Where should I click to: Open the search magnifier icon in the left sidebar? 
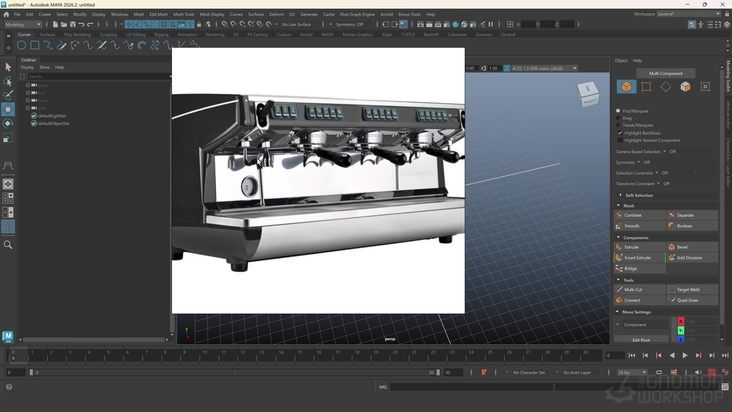coord(8,244)
